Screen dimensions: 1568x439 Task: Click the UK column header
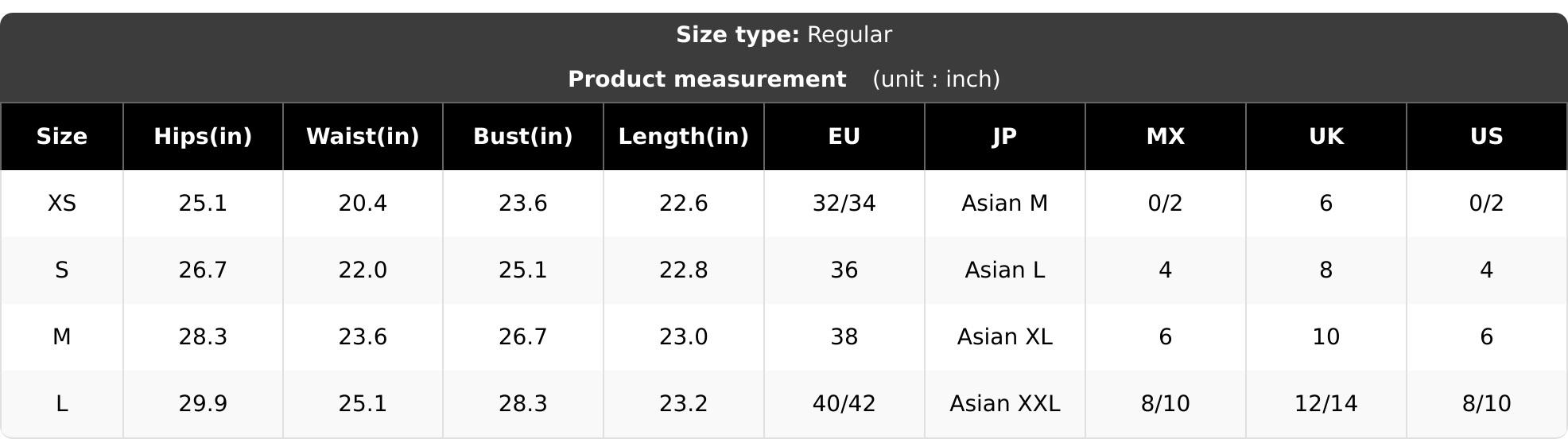click(1326, 137)
